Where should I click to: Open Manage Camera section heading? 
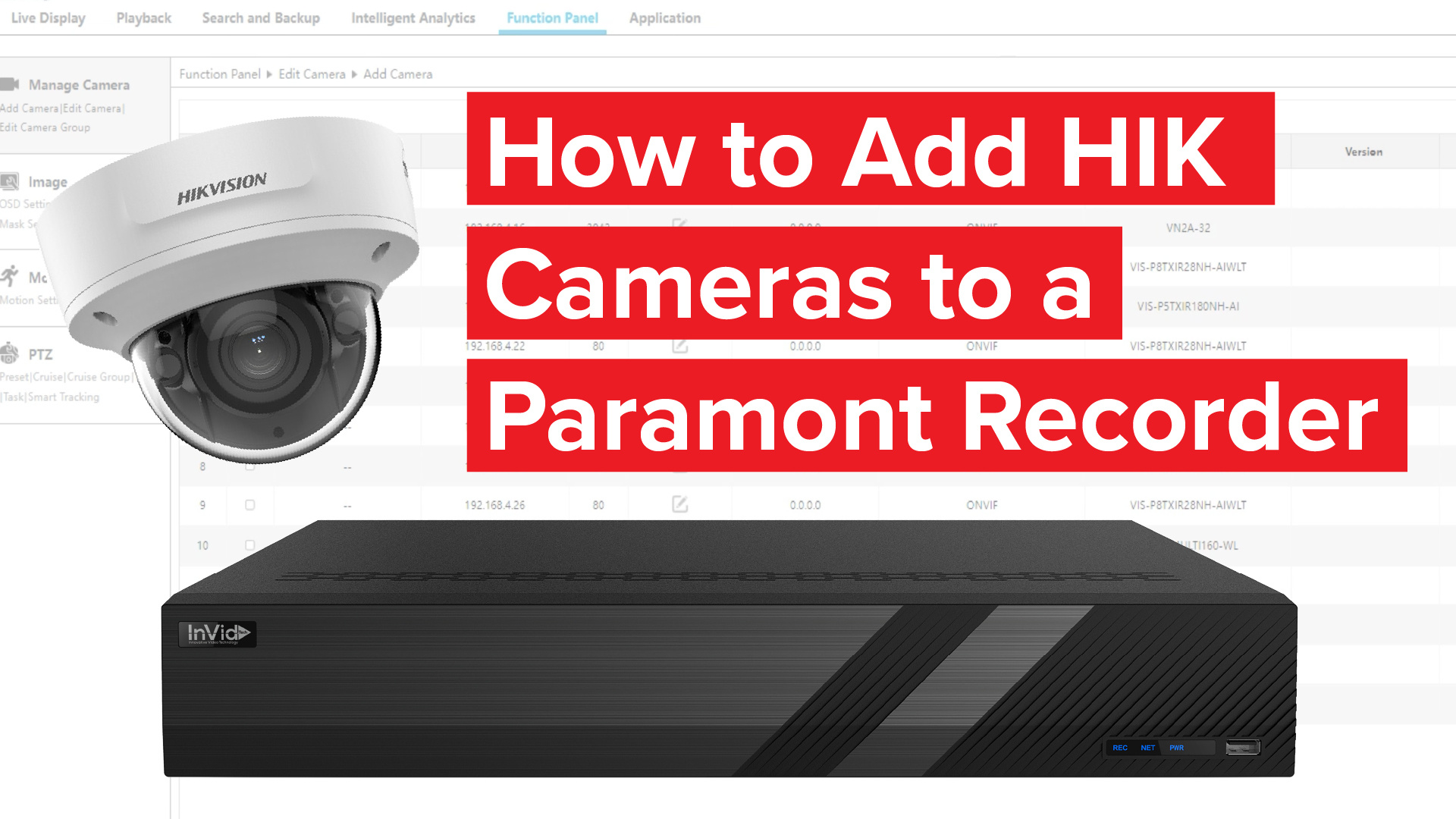click(x=79, y=85)
